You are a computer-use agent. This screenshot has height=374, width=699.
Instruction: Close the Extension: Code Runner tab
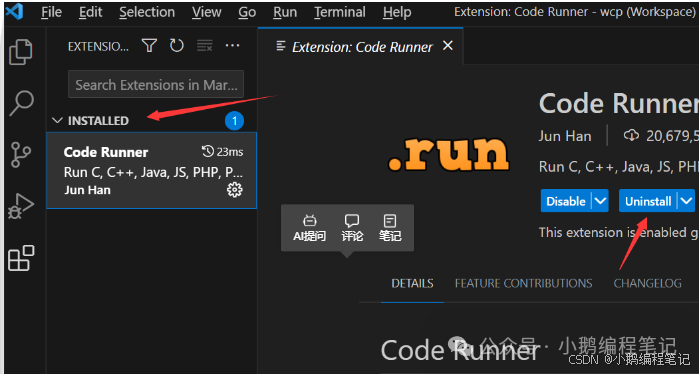(448, 45)
